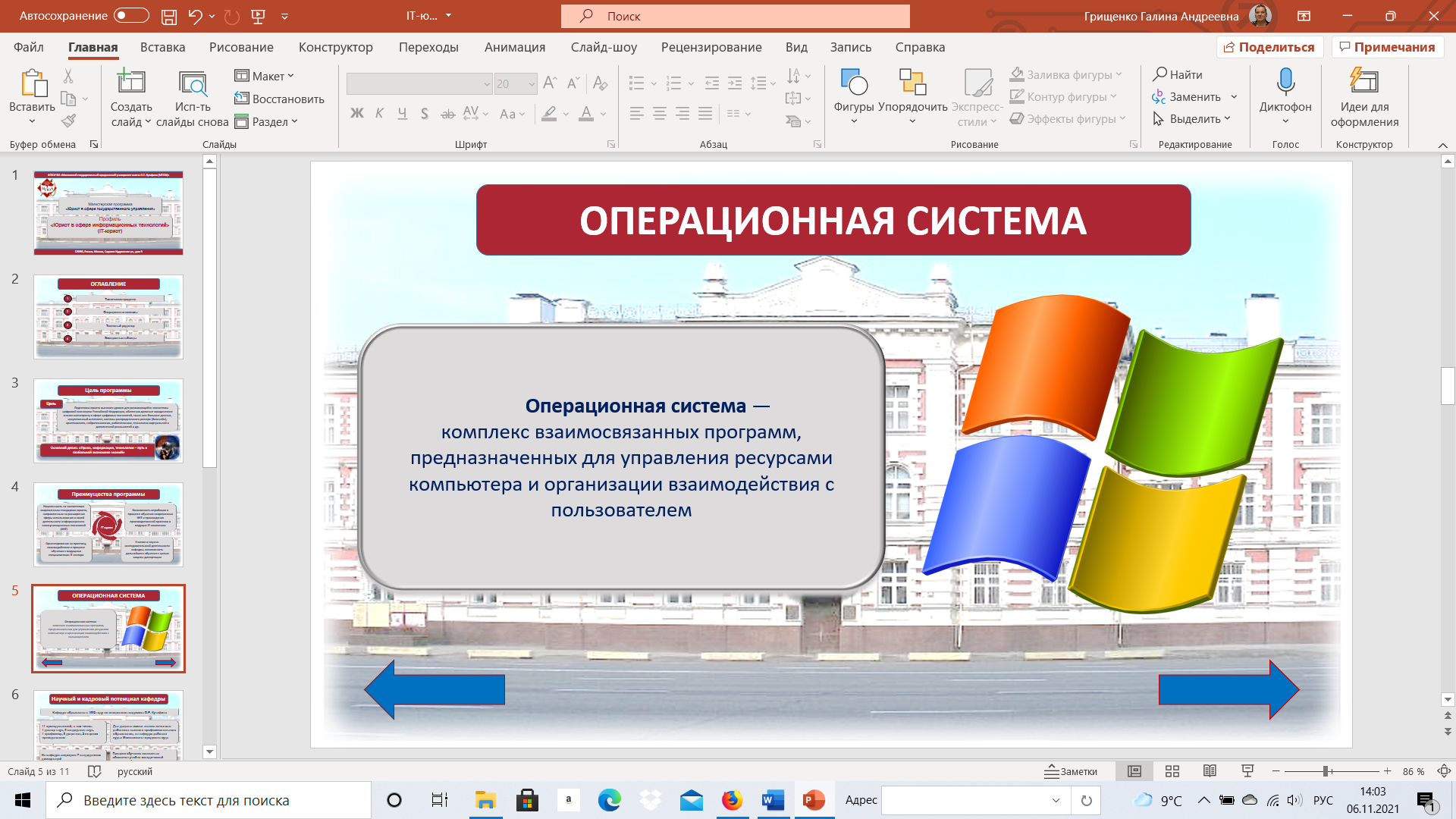Screen dimensions: 1456x819
Task: Click the Paste clipboard icon
Action: pyautogui.click(x=33, y=83)
